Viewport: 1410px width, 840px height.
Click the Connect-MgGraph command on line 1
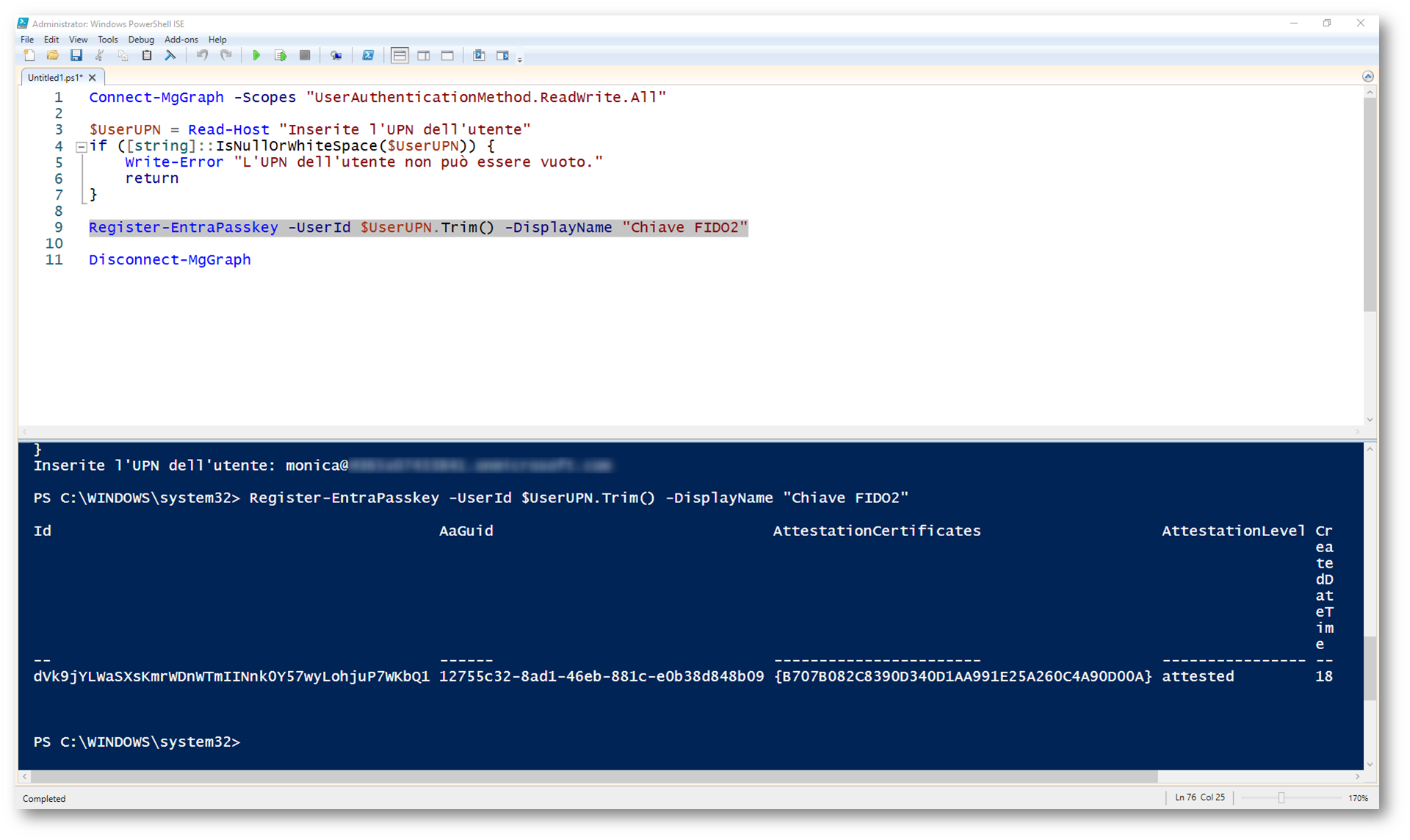[156, 98]
